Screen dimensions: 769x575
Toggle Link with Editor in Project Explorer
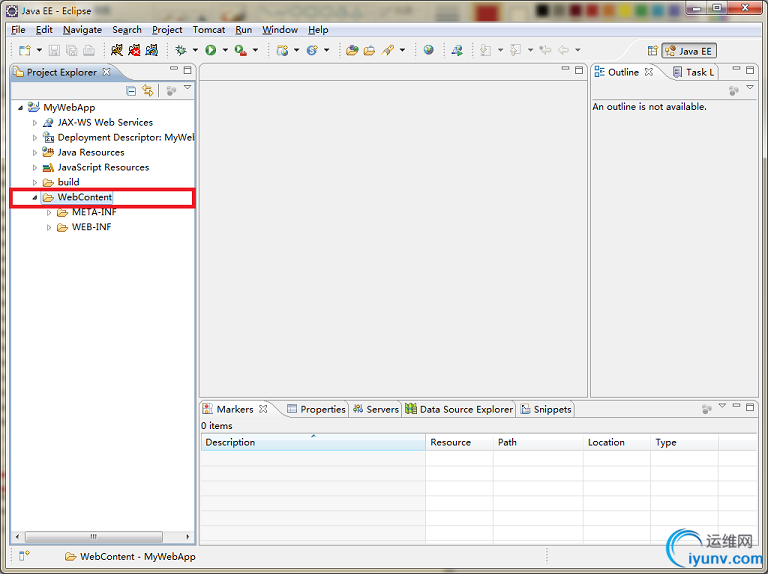click(148, 91)
